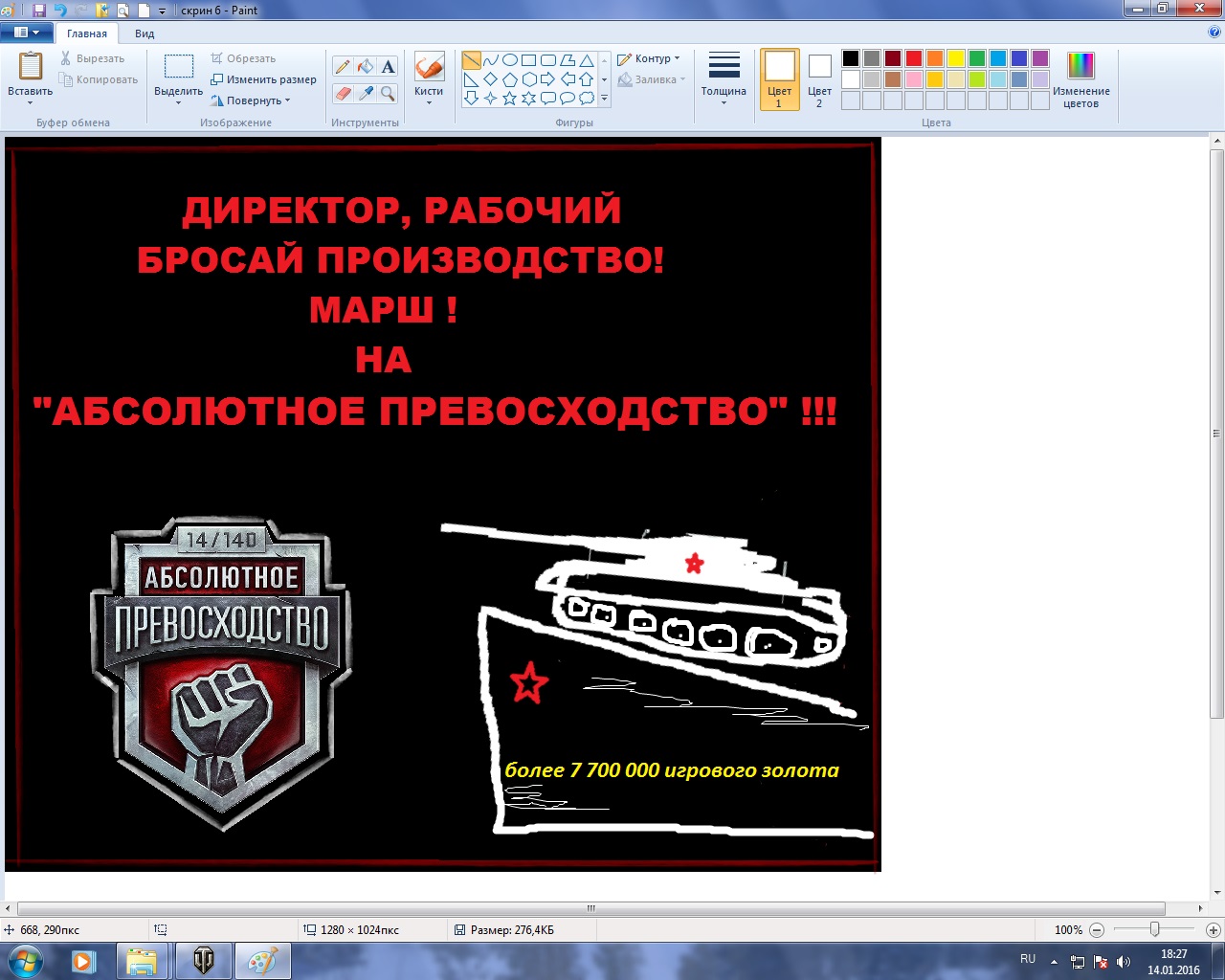Choose the Four-point star shape
The image size is (1225, 980).
490,98
